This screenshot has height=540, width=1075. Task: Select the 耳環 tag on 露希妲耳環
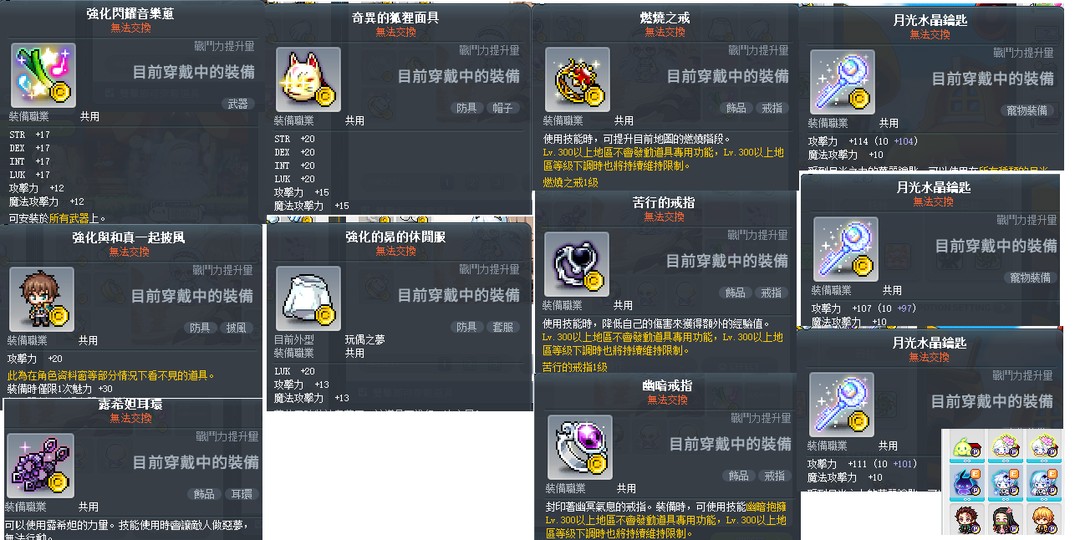pyautogui.click(x=241, y=494)
